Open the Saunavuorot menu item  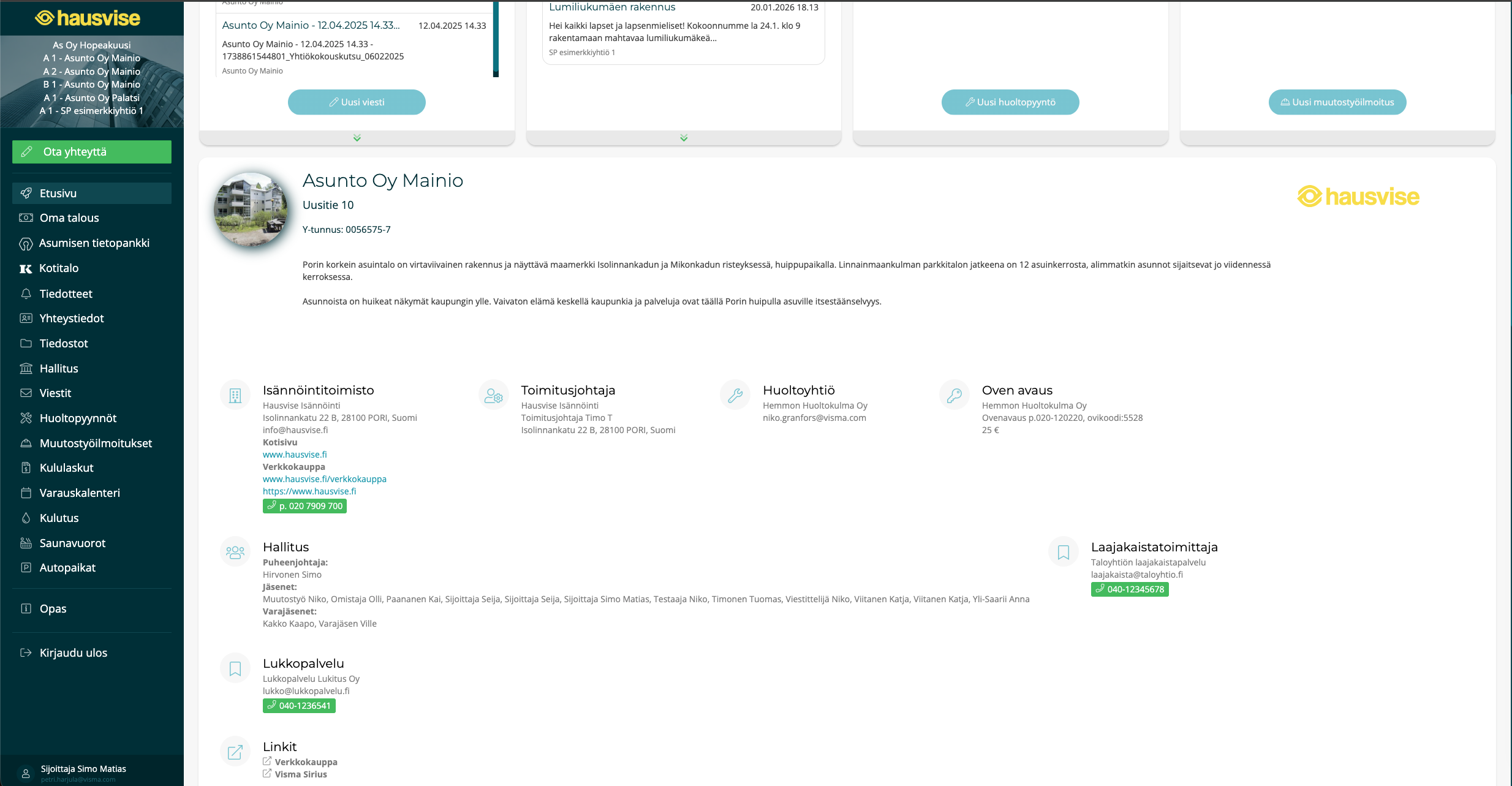tap(72, 543)
